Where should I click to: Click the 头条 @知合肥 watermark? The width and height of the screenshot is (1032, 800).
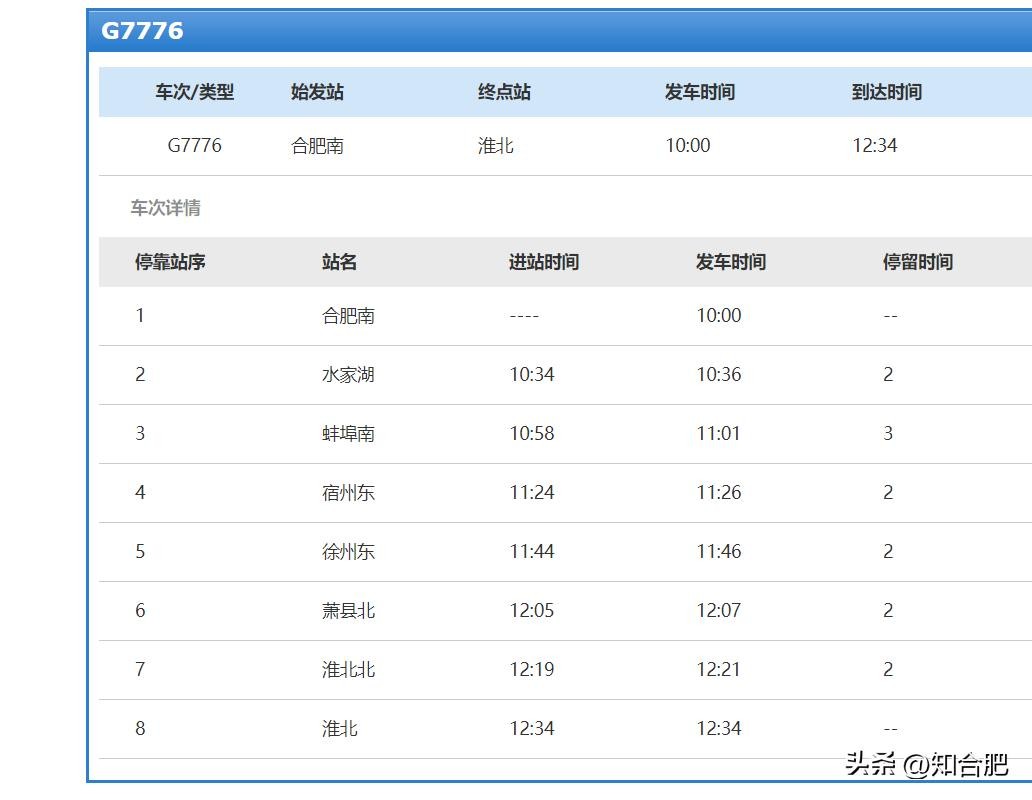point(926,765)
